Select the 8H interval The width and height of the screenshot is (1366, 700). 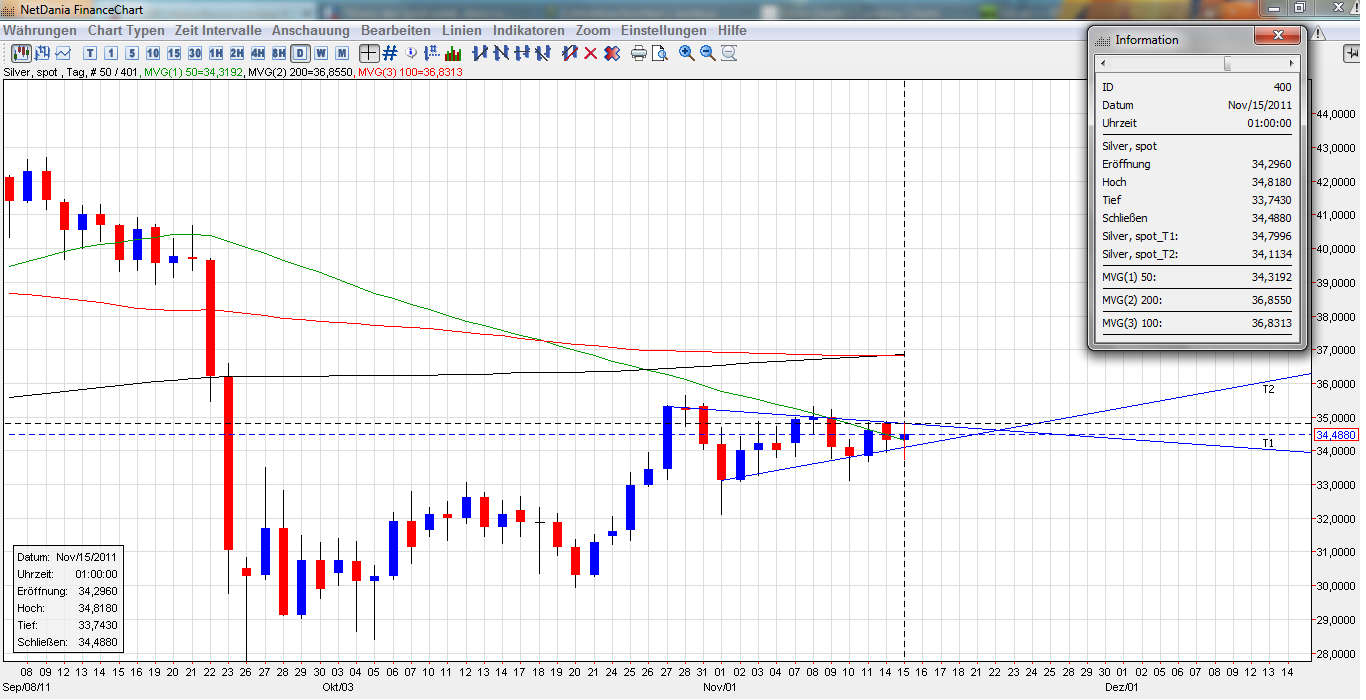(x=279, y=53)
